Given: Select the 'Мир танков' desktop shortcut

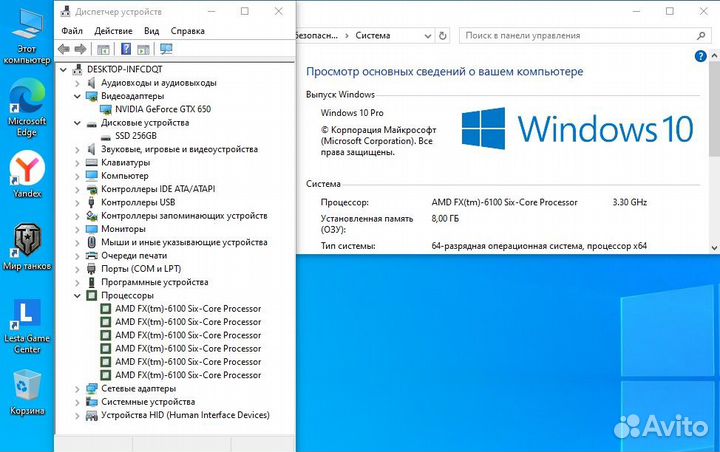Looking at the screenshot, I should pyautogui.click(x=27, y=247).
